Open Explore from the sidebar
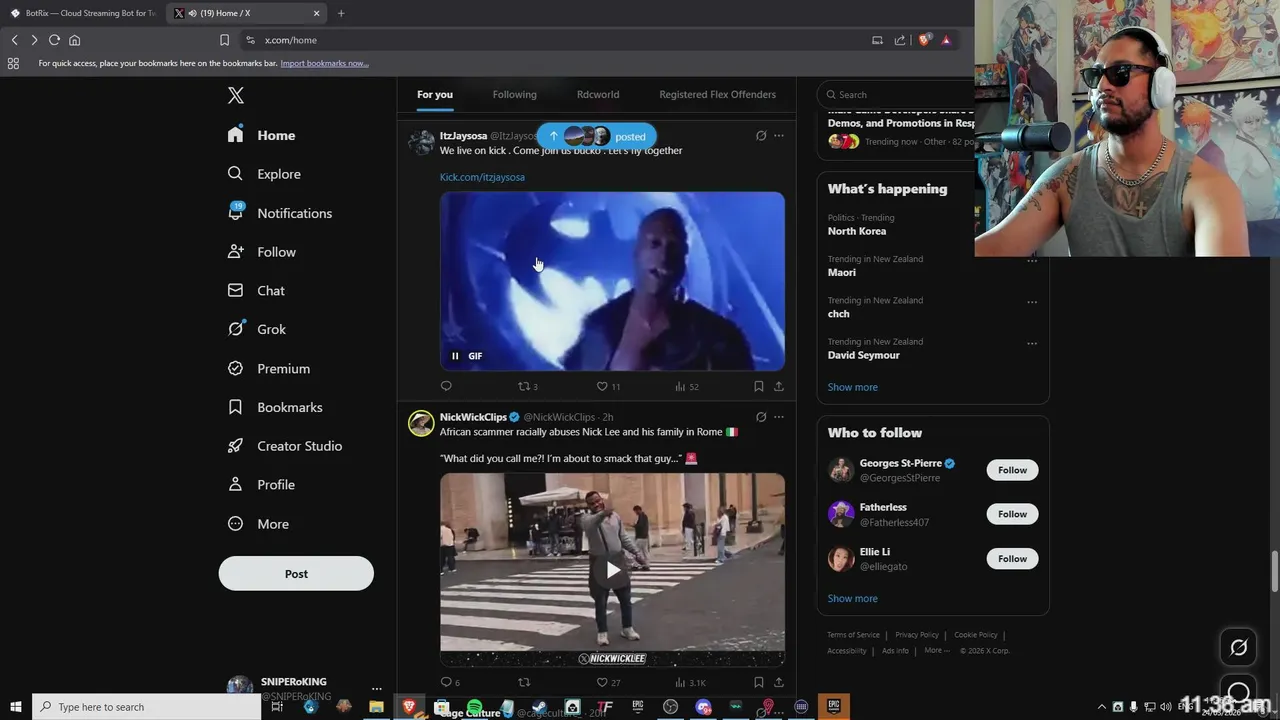1280x720 pixels. point(264,174)
